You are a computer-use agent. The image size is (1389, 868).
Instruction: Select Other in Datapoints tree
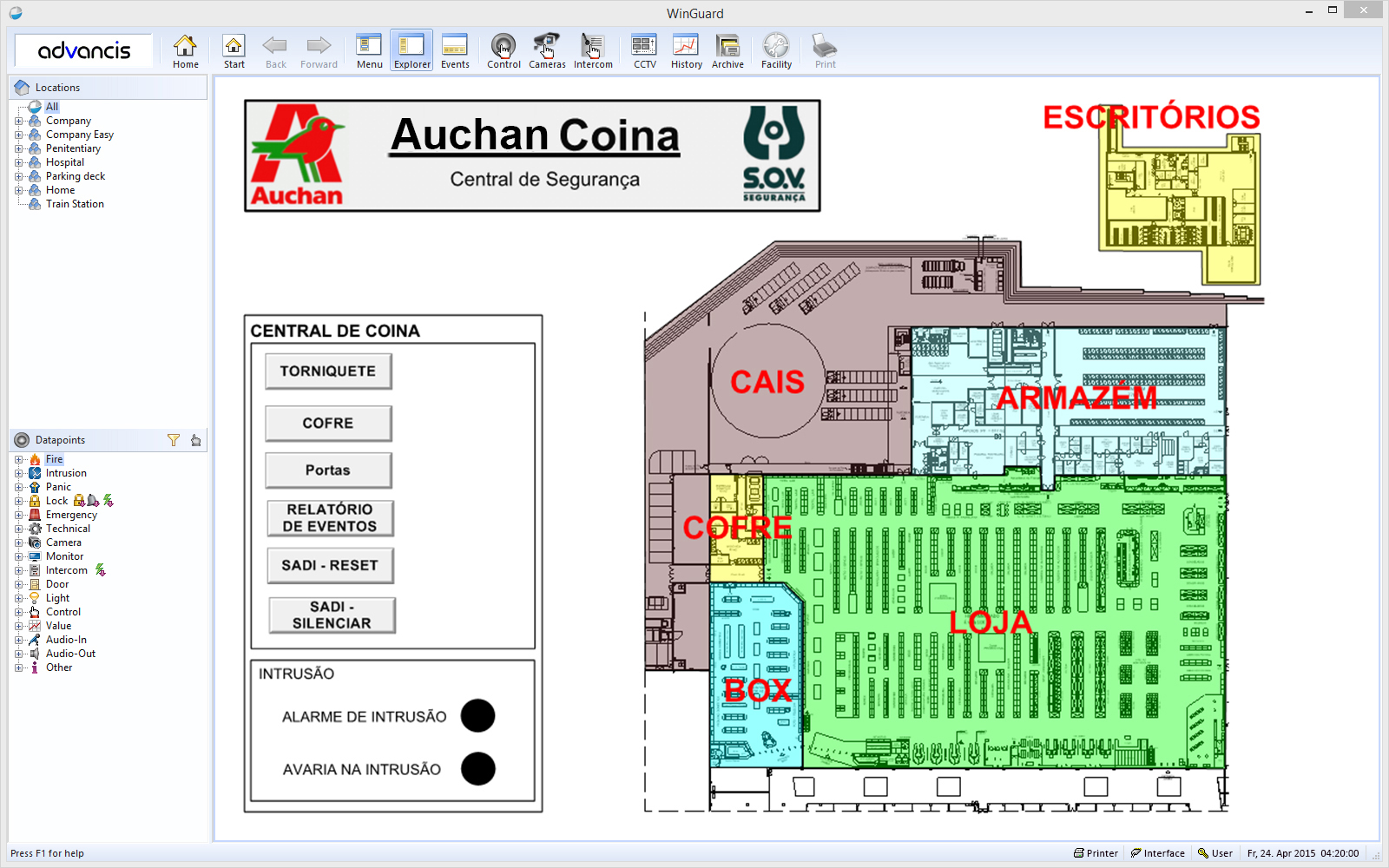tap(59, 667)
